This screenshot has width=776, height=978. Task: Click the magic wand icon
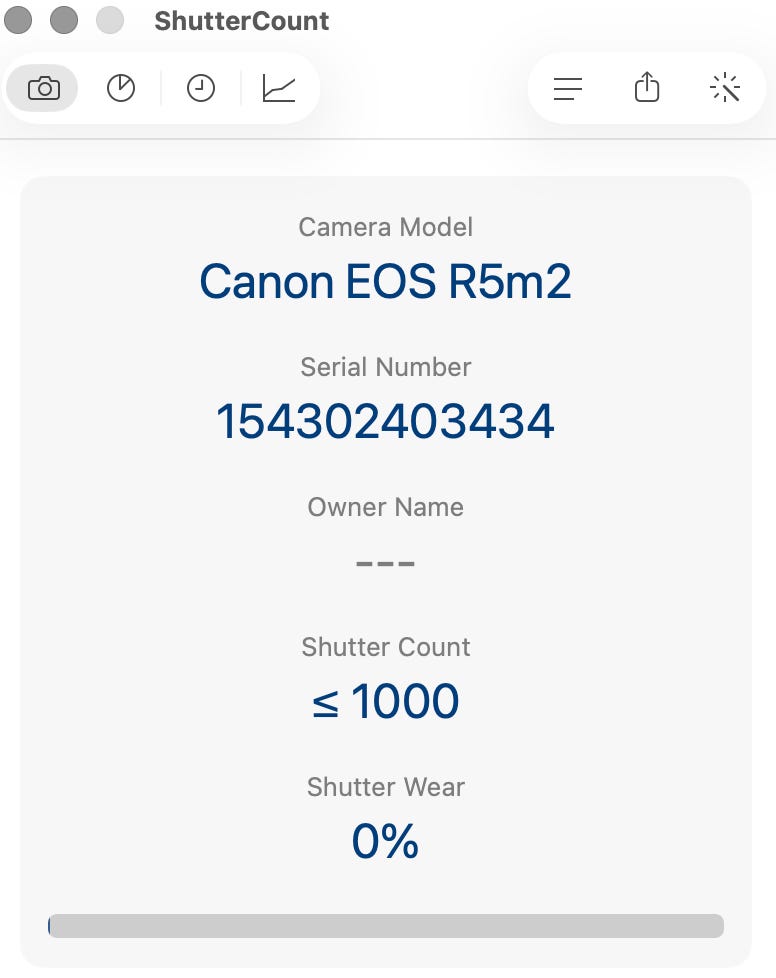tap(725, 89)
